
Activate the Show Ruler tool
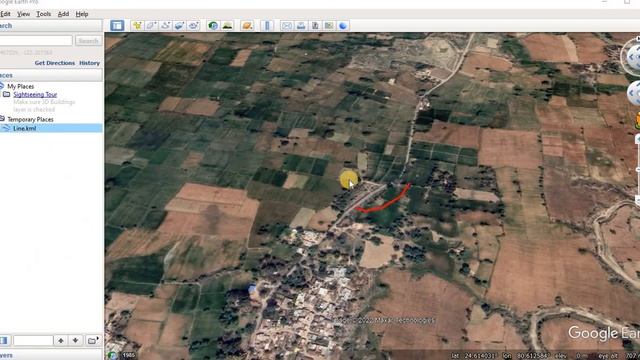click(x=267, y=26)
